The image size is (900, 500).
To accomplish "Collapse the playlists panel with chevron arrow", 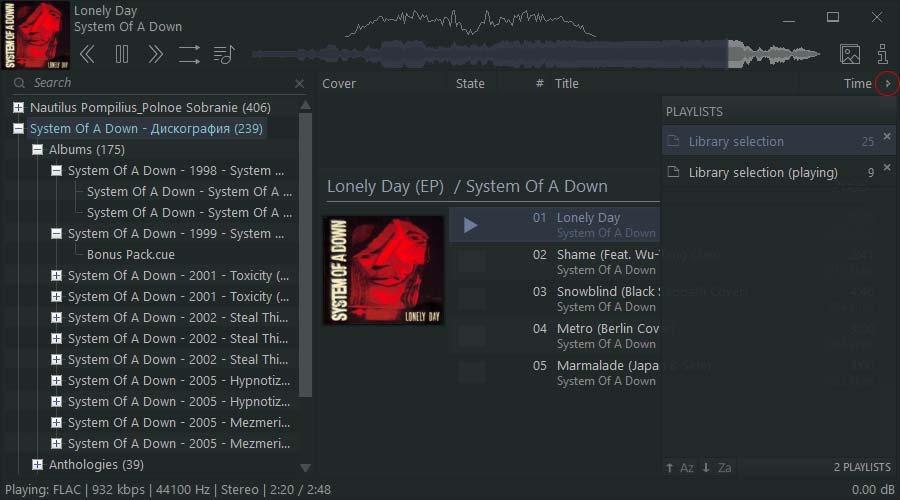I will coord(887,84).
